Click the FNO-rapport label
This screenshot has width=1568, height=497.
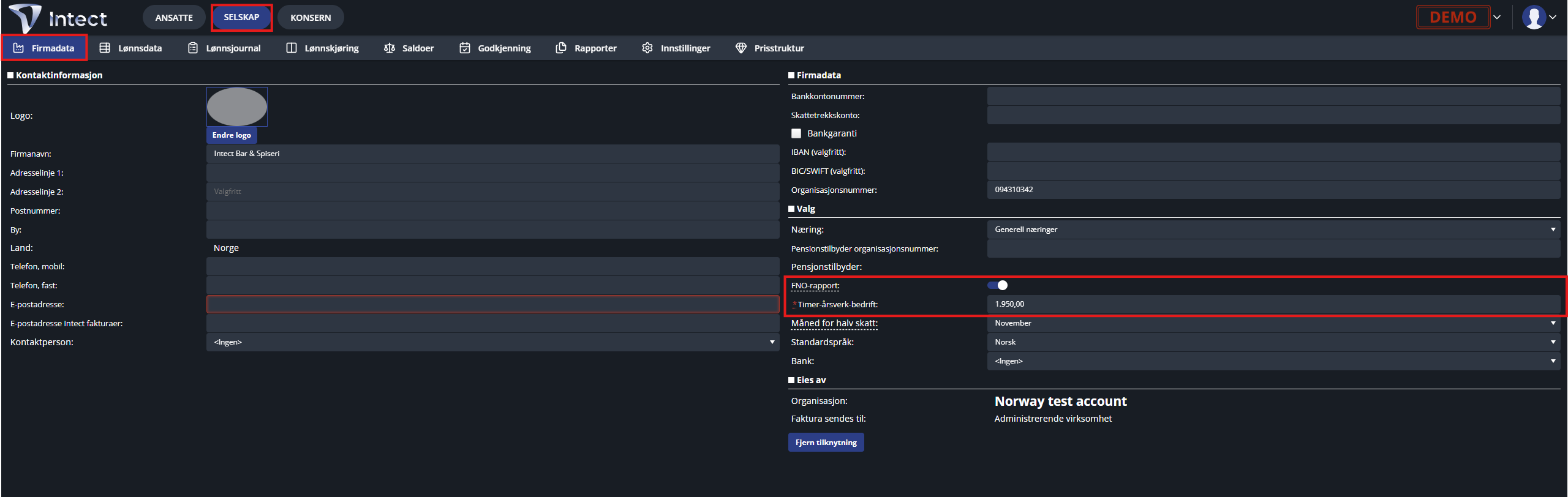(x=815, y=286)
